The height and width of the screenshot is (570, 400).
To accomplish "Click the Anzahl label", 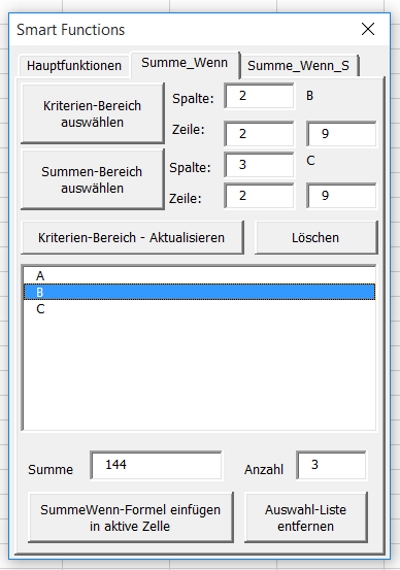I will coord(264,470).
